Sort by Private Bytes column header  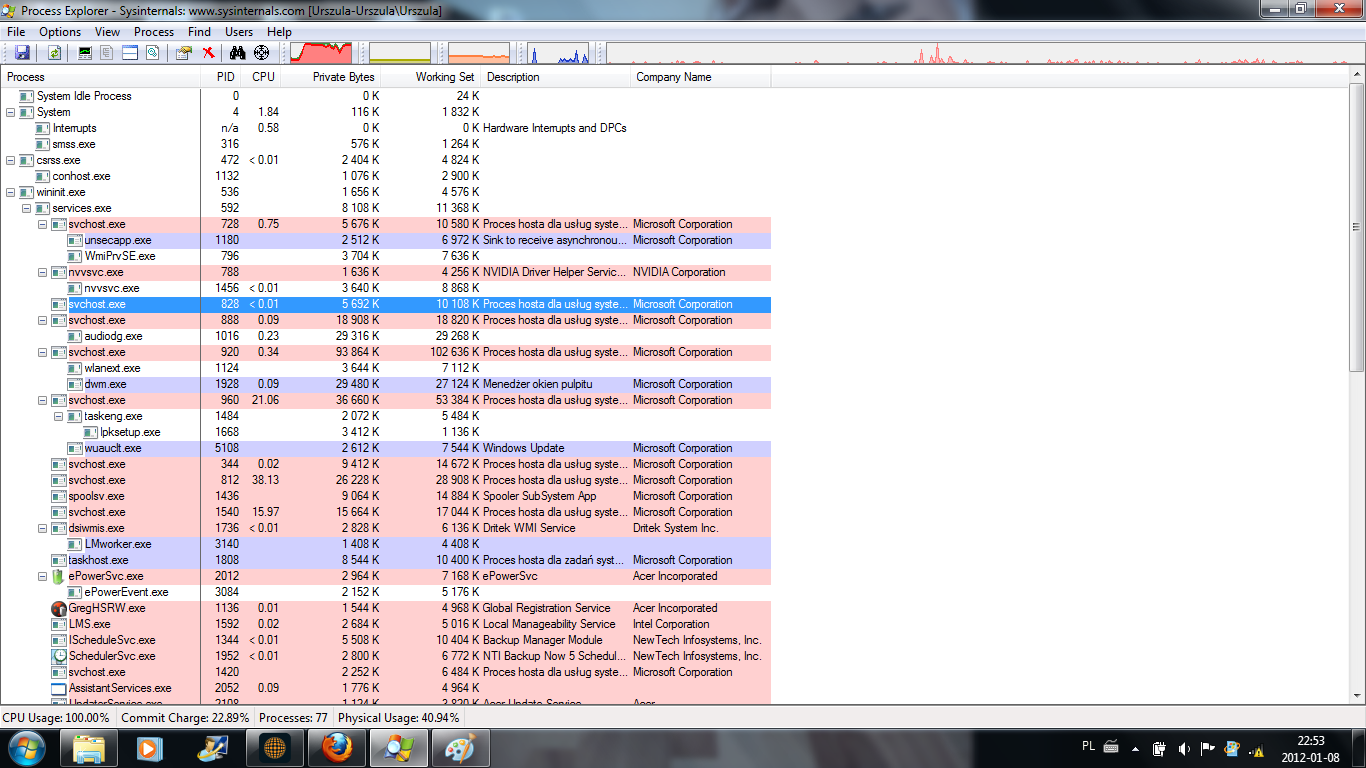pos(332,77)
